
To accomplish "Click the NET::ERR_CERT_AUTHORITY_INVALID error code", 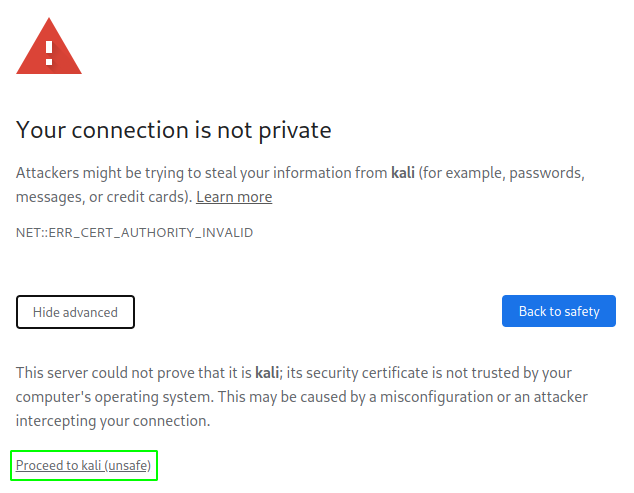I will (x=134, y=233).
